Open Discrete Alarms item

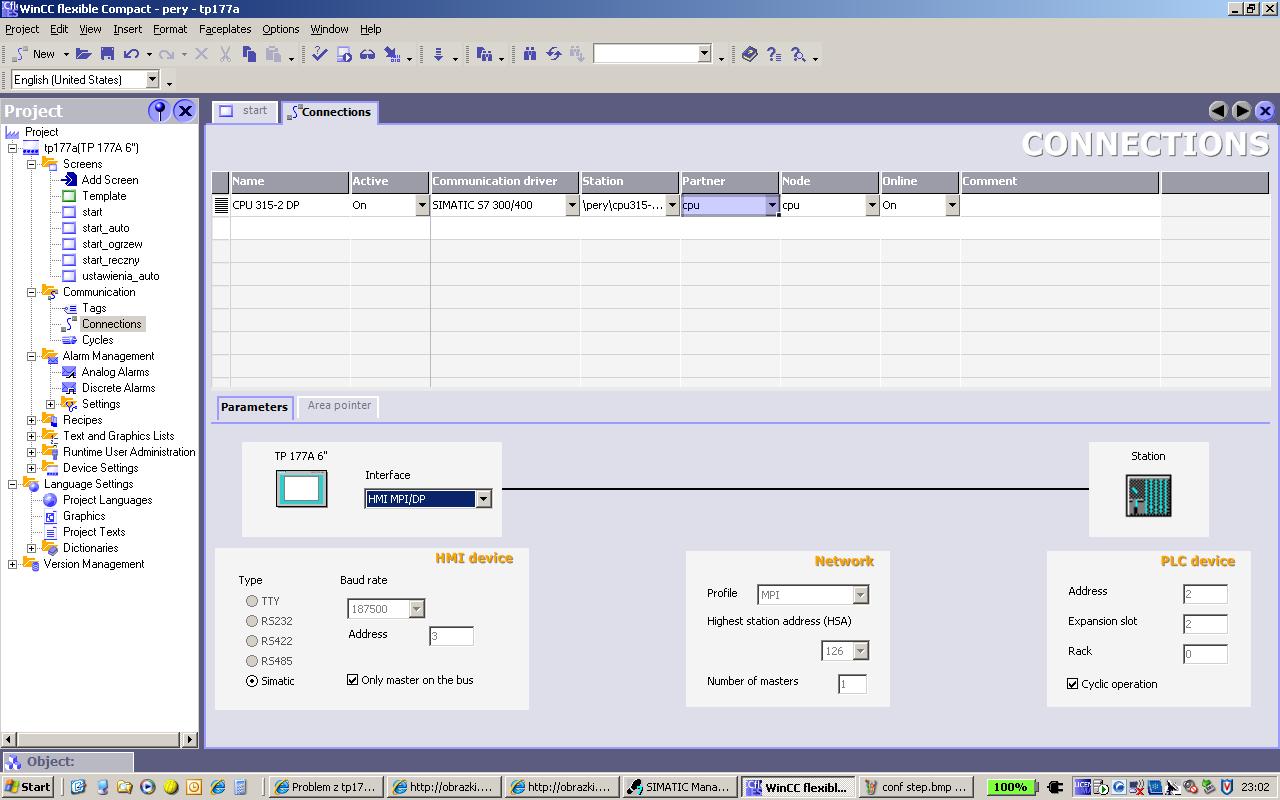(118, 388)
